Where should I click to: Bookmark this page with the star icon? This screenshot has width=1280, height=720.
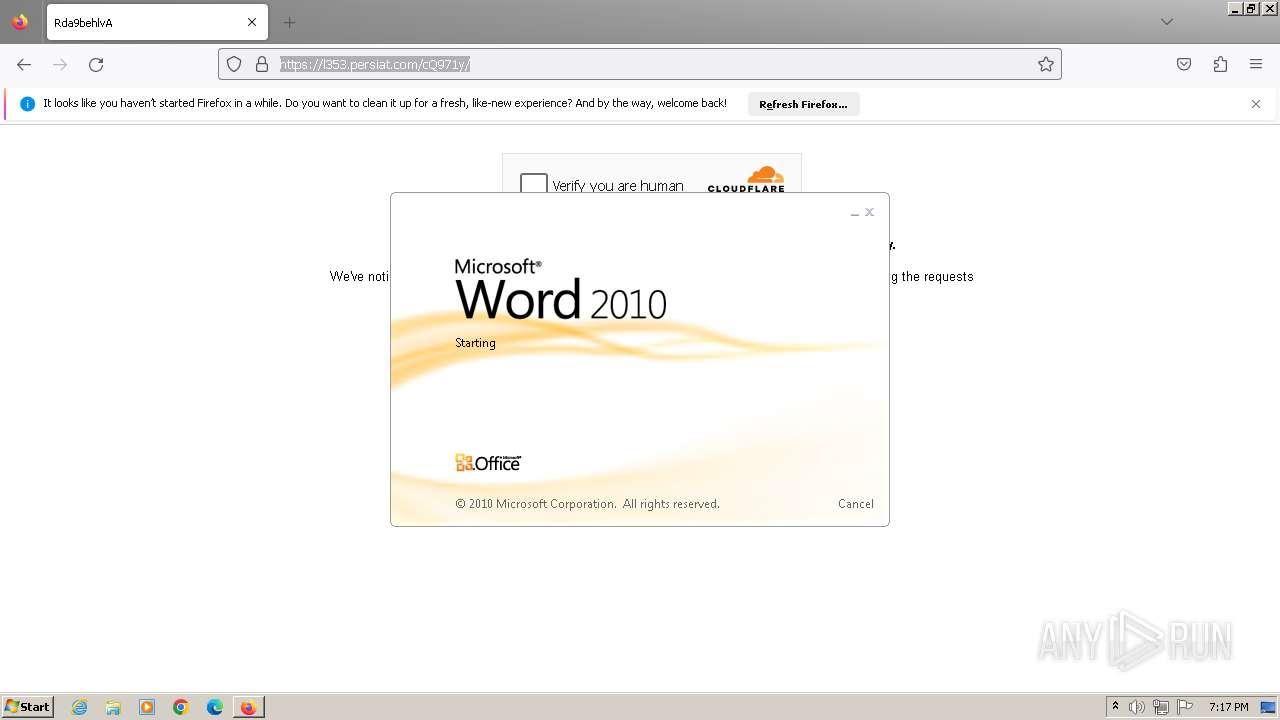point(1046,64)
